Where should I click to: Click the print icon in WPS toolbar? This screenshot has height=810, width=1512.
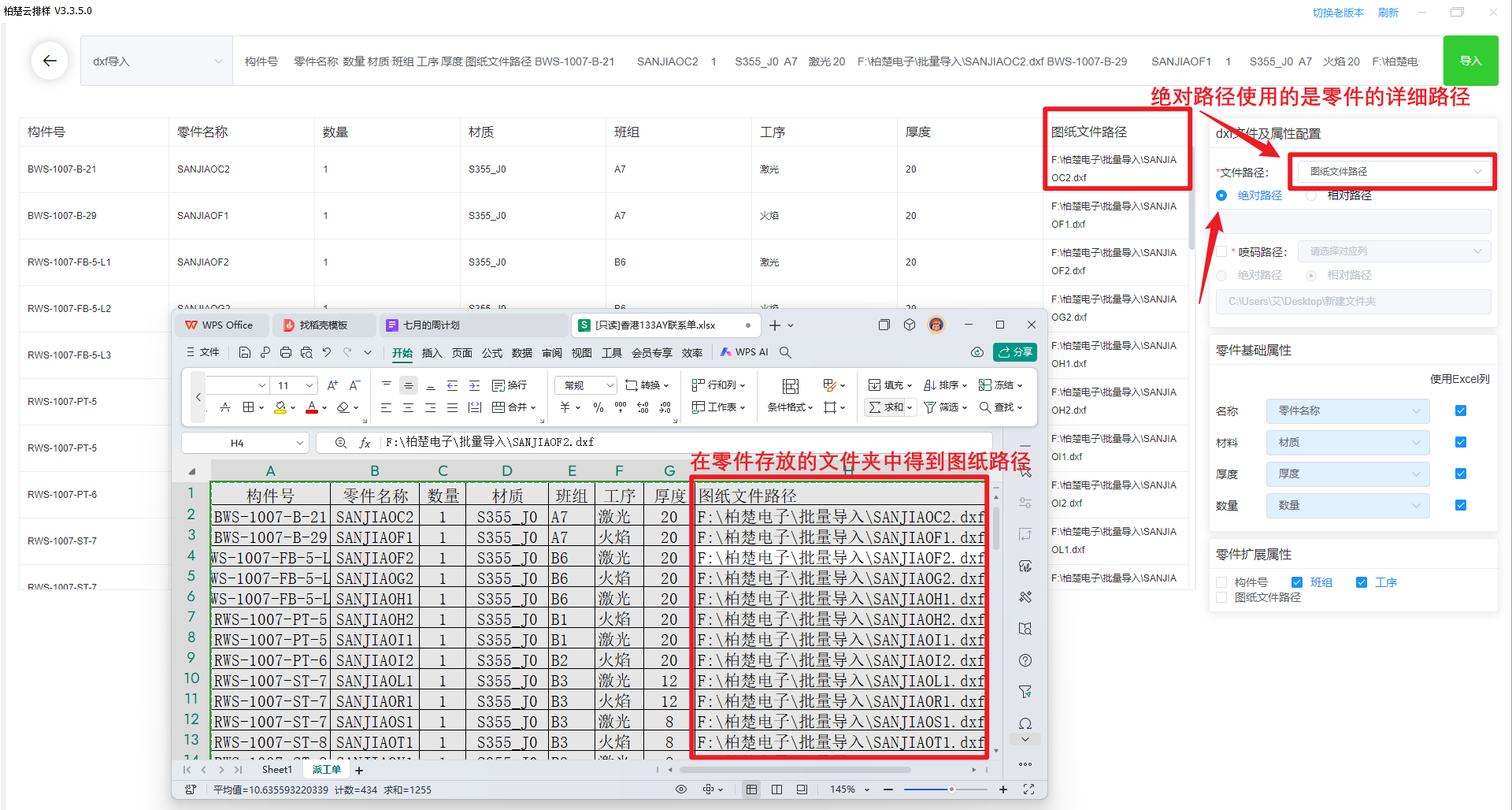tap(286, 352)
